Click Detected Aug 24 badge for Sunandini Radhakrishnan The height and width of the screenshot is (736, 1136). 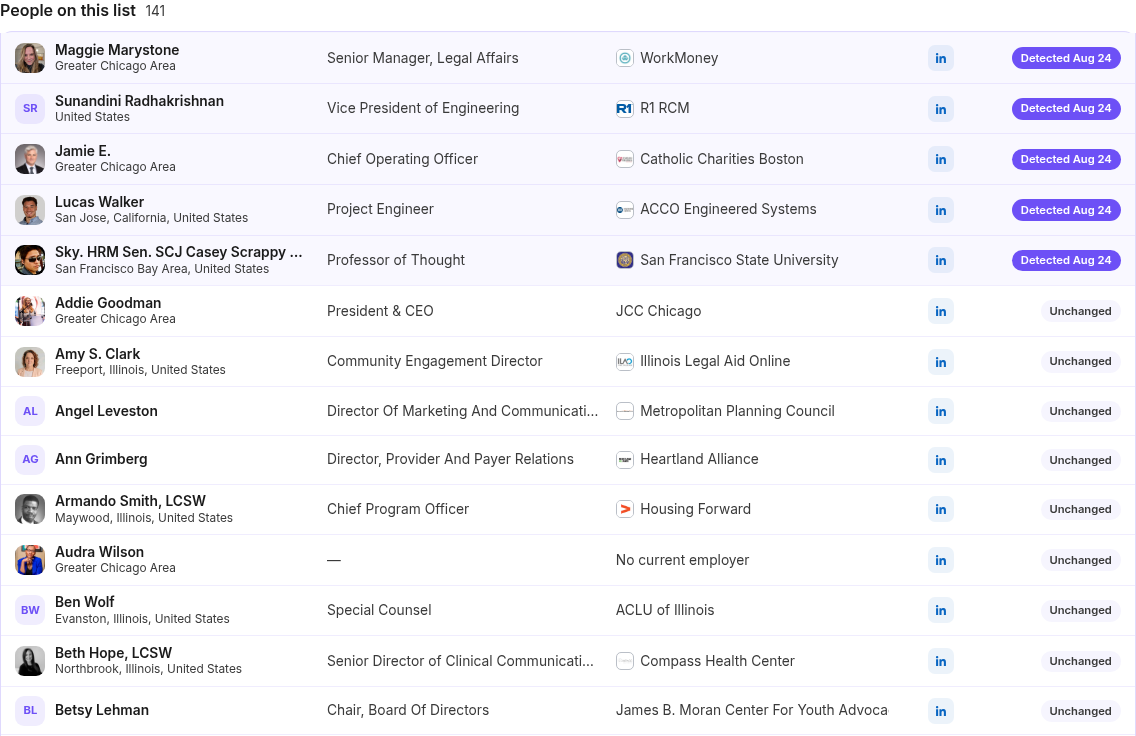[1066, 109]
